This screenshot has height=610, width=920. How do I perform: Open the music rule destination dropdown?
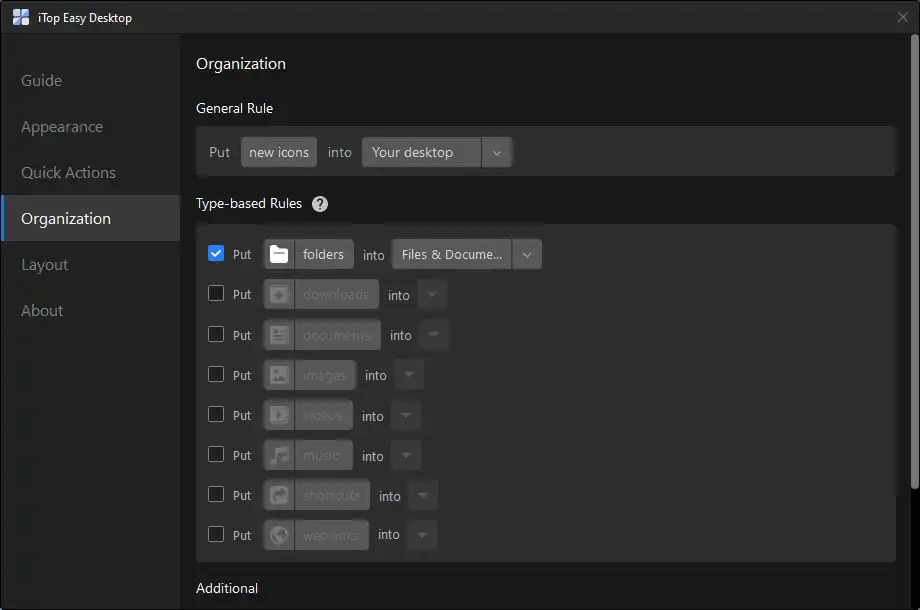tap(405, 455)
